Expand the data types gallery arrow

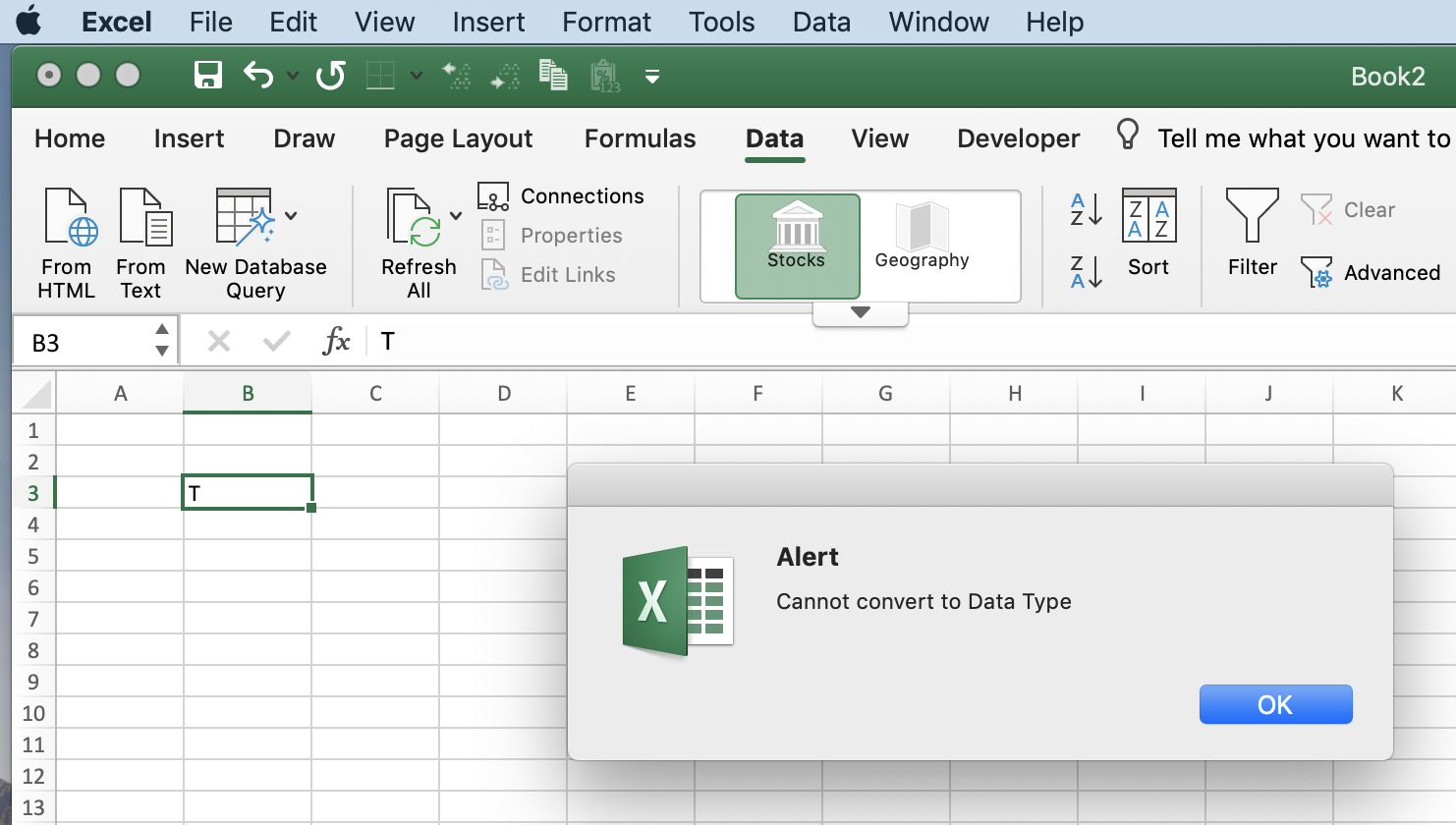861,313
